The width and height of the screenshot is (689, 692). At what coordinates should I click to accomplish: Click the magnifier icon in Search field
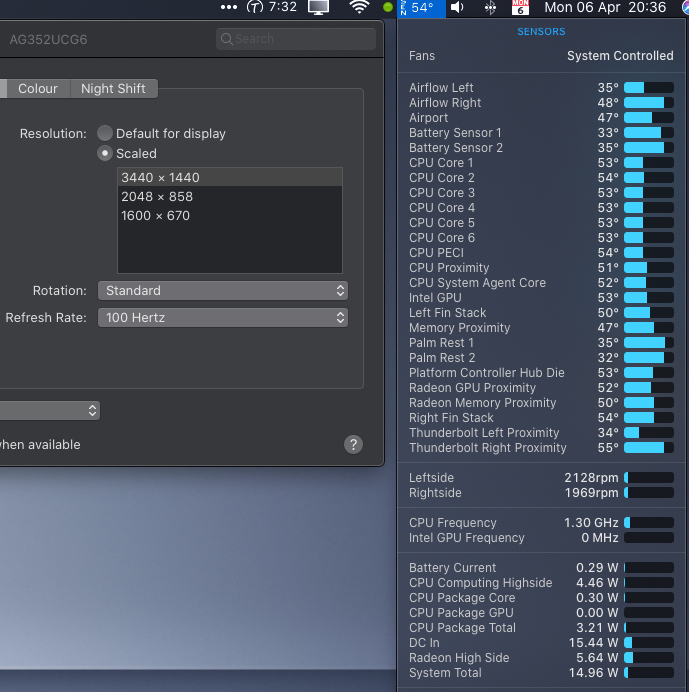coord(226,39)
